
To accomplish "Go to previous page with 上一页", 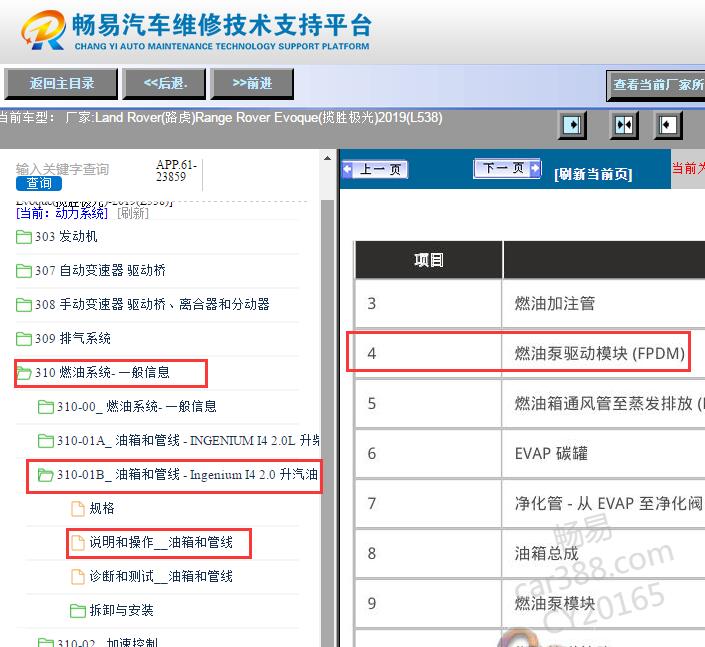I will coord(375,170).
